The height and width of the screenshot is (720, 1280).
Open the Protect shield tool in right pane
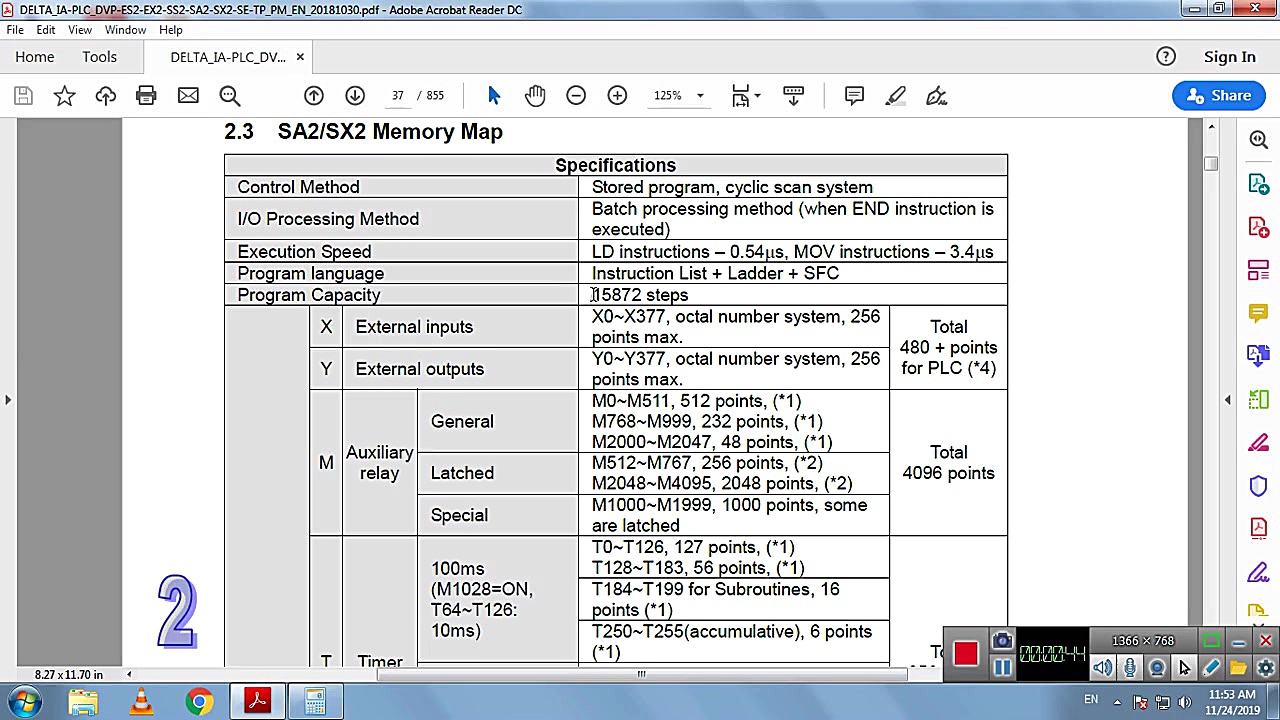click(x=1259, y=486)
